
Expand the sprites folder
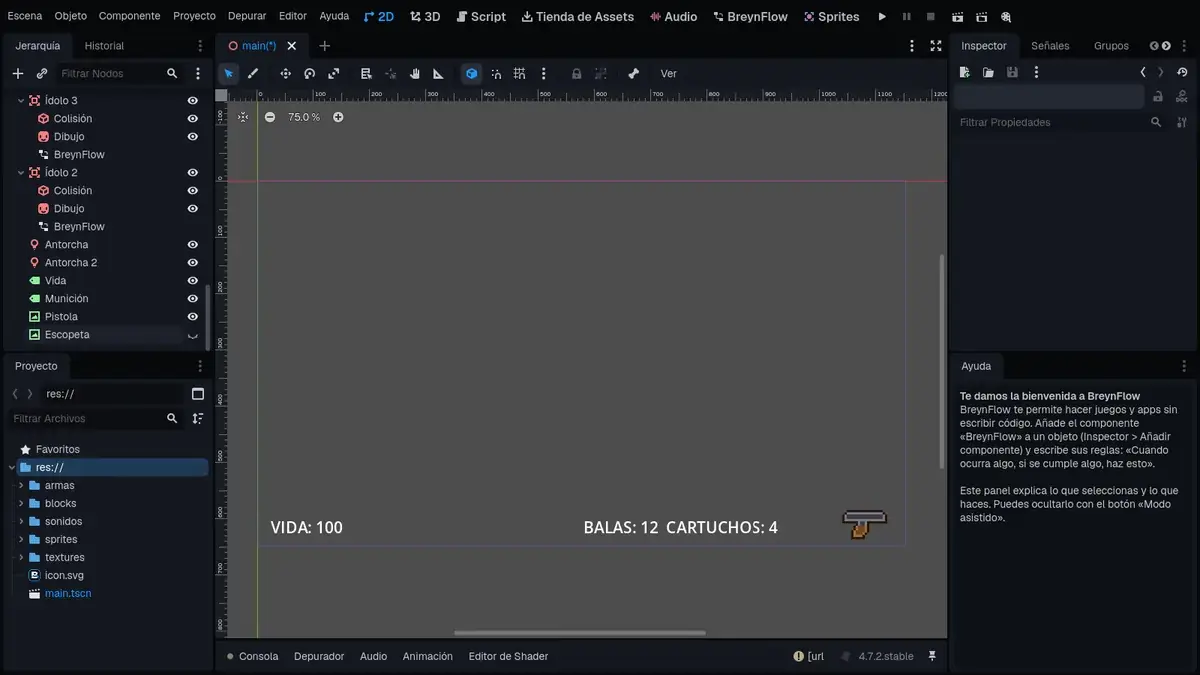click(x=21, y=539)
